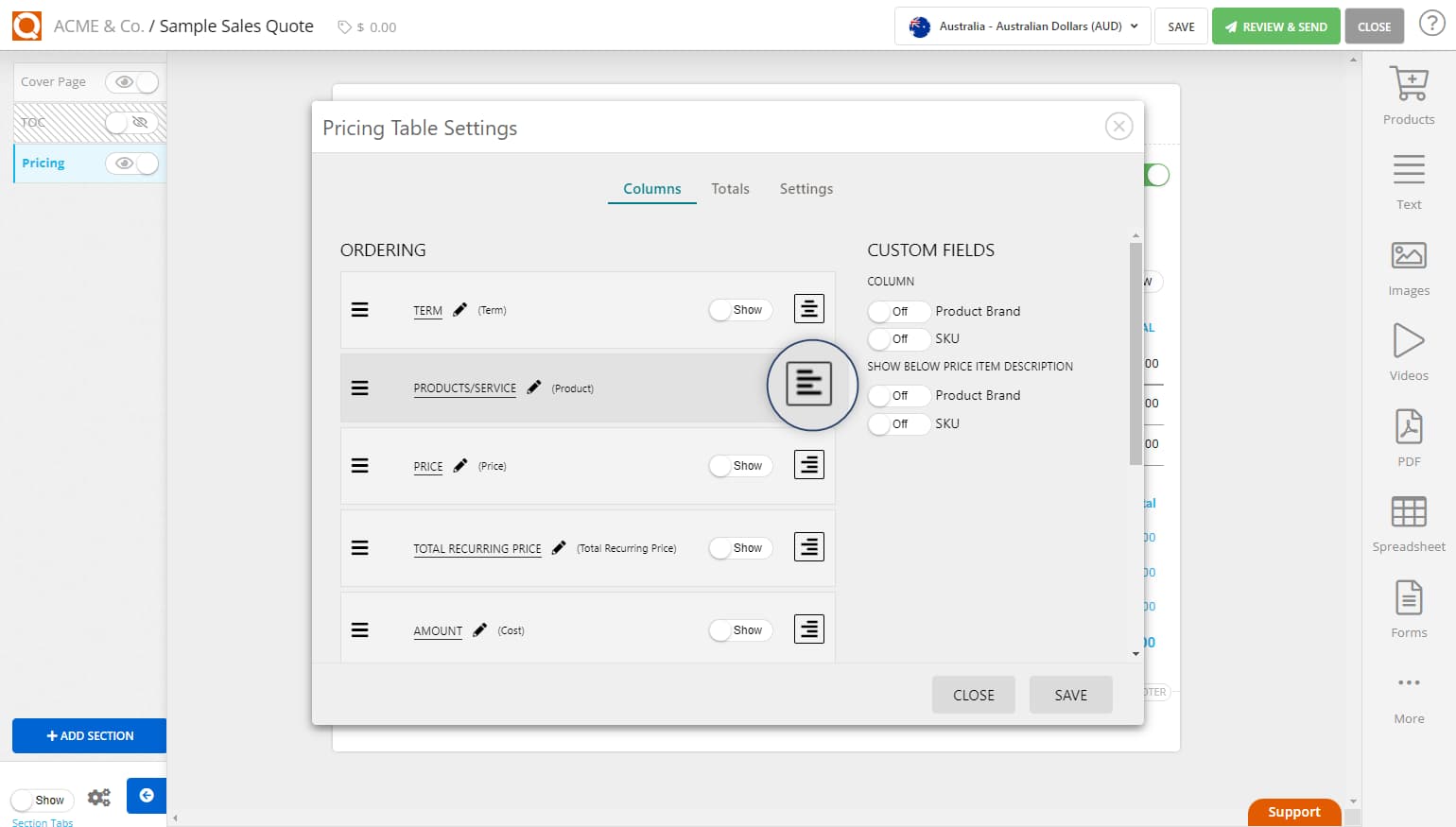Add a Video element
Image resolution: width=1456 pixels, height=827 pixels.
[1408, 350]
